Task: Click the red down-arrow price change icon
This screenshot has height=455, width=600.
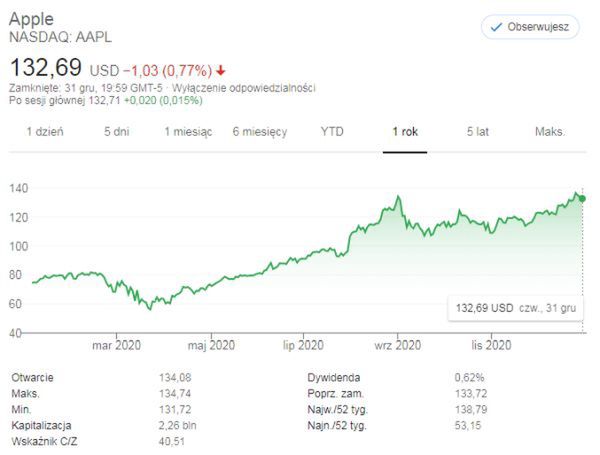Action: pyautogui.click(x=220, y=70)
